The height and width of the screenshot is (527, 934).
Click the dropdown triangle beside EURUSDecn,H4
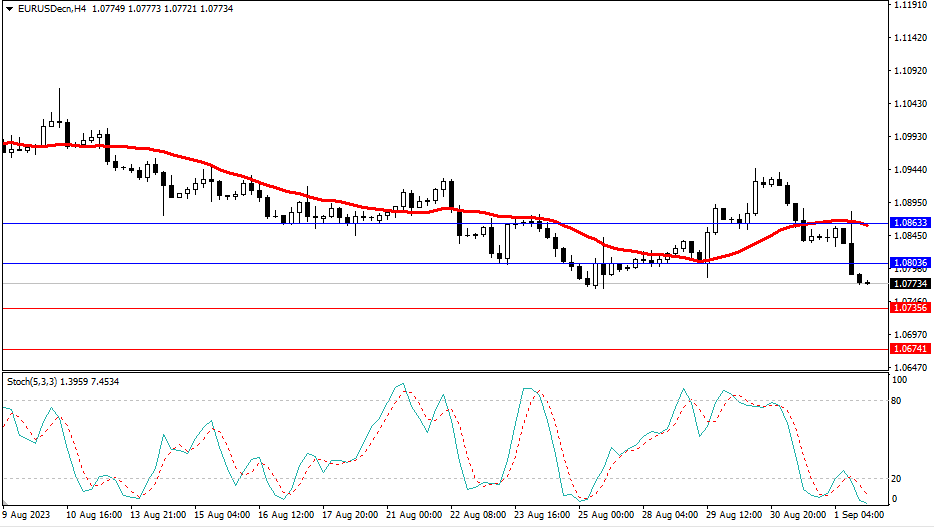coord(10,9)
